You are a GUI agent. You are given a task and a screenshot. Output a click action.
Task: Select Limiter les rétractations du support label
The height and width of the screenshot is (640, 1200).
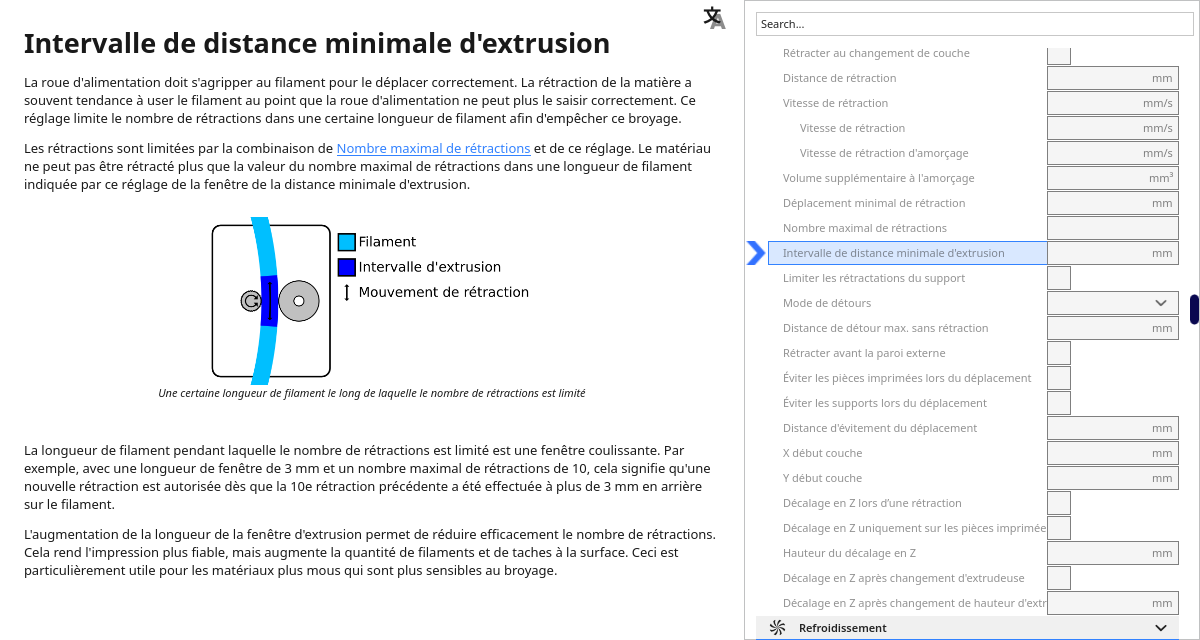pos(874,278)
